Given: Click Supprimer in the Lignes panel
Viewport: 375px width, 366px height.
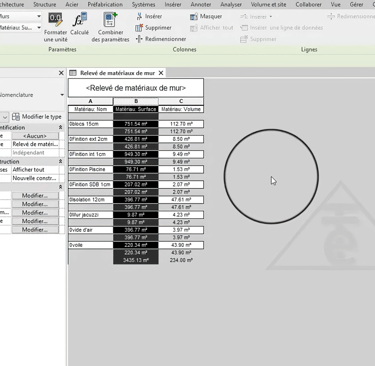Looking at the screenshot, I should tap(258, 39).
